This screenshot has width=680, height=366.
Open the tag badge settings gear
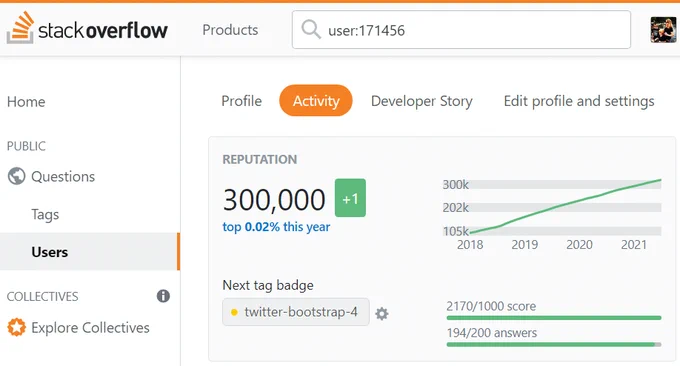pyautogui.click(x=382, y=314)
